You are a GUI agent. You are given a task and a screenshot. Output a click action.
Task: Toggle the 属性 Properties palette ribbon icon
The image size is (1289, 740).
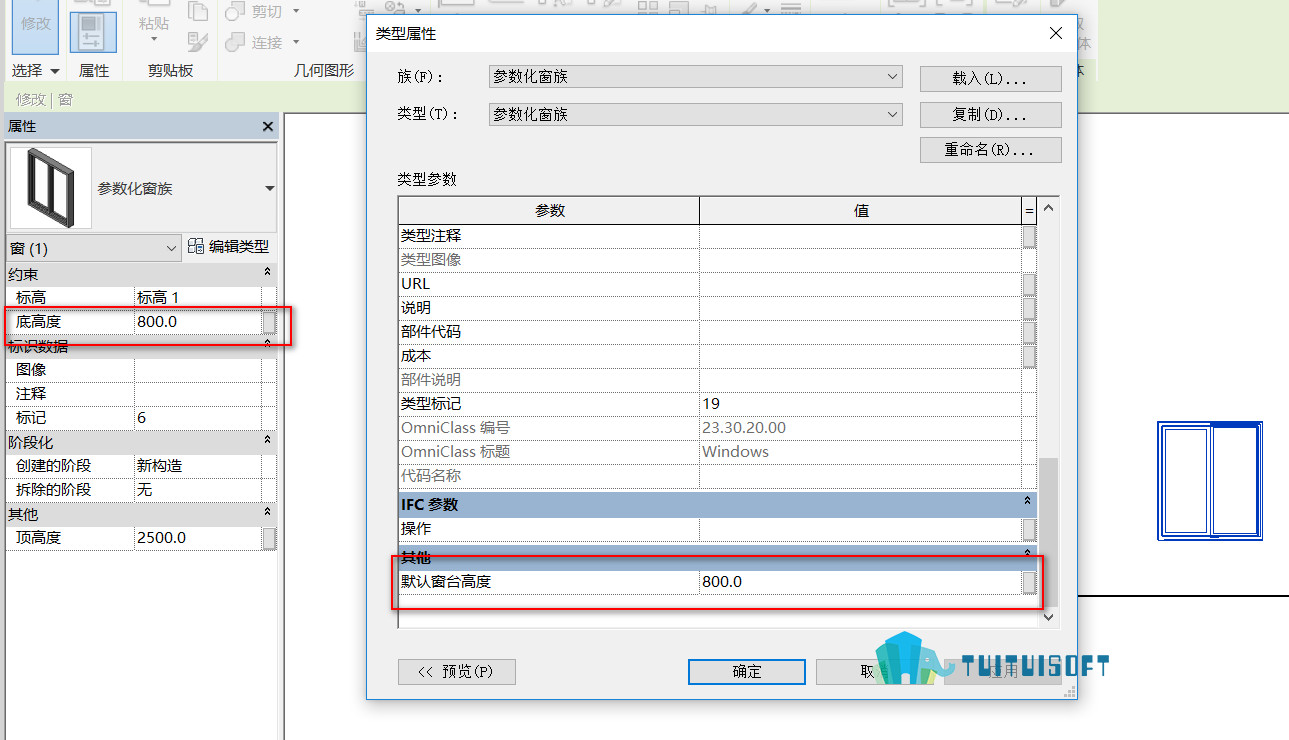(x=93, y=32)
